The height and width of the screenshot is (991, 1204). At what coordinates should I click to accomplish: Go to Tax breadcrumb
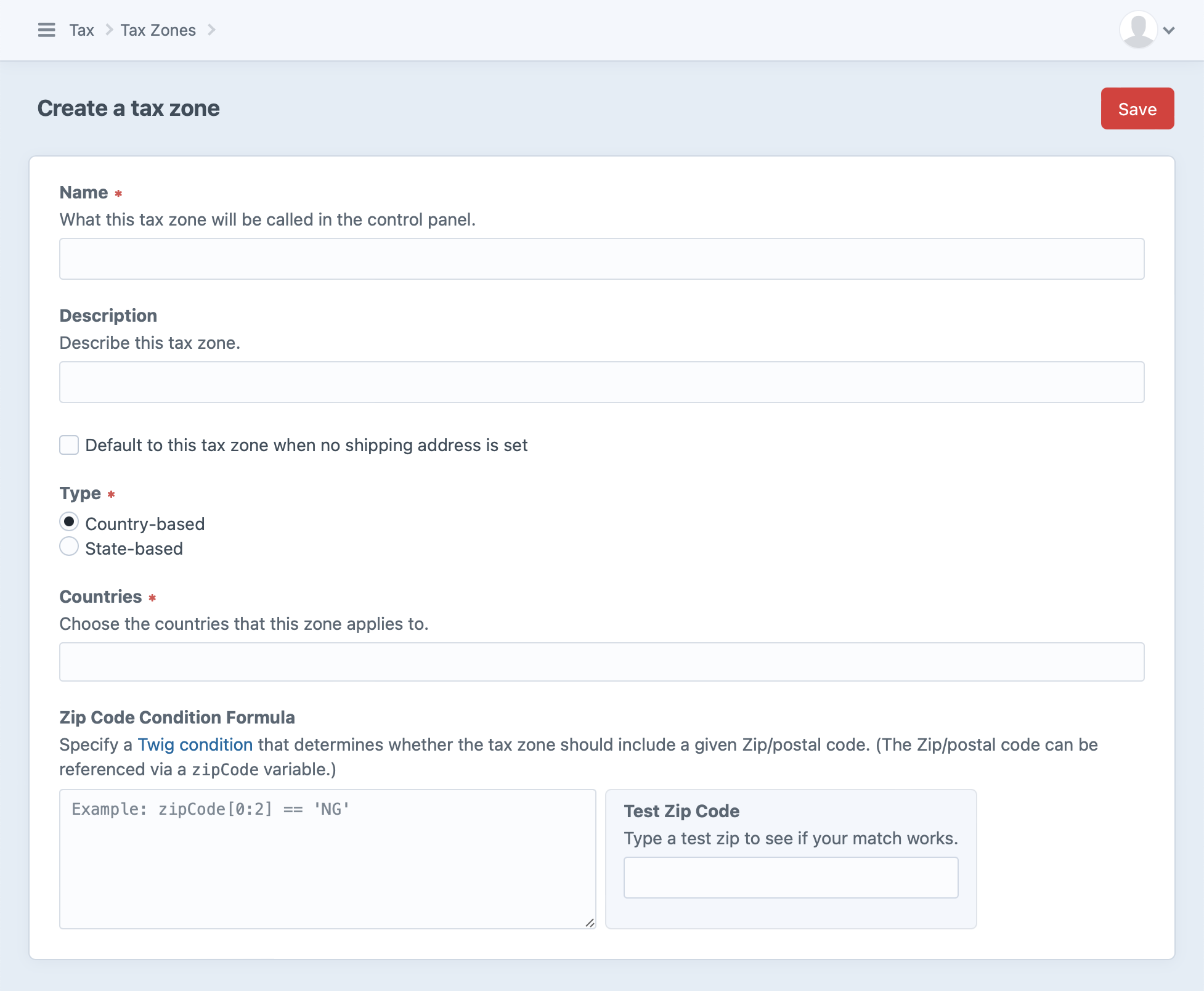coord(81,30)
